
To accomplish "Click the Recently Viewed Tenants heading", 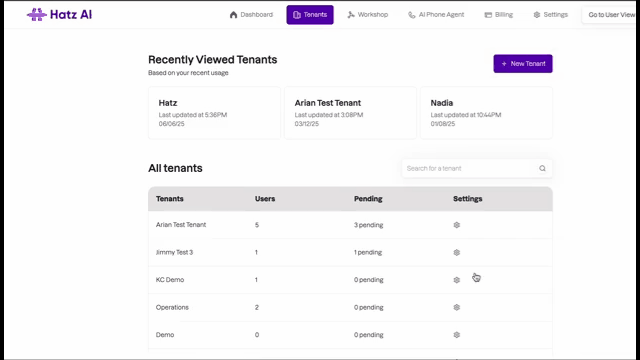I will point(213,60).
